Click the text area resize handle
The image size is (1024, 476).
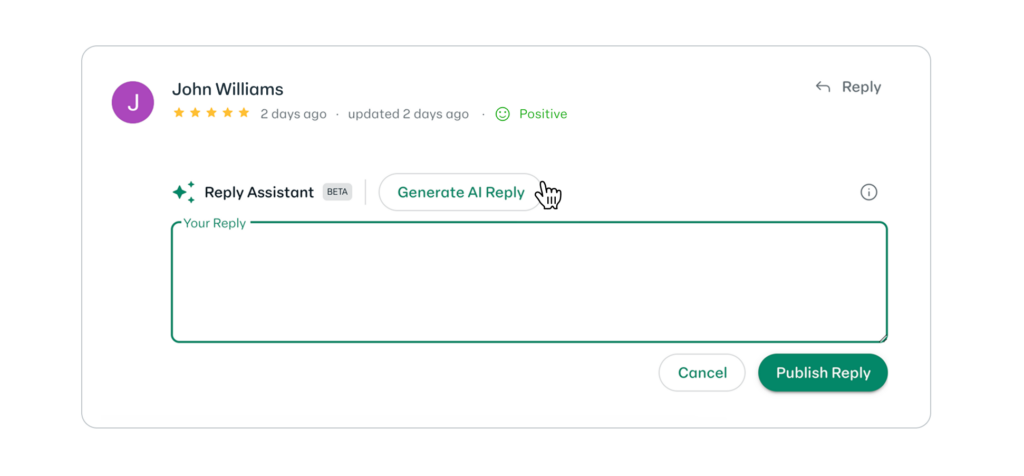click(883, 338)
